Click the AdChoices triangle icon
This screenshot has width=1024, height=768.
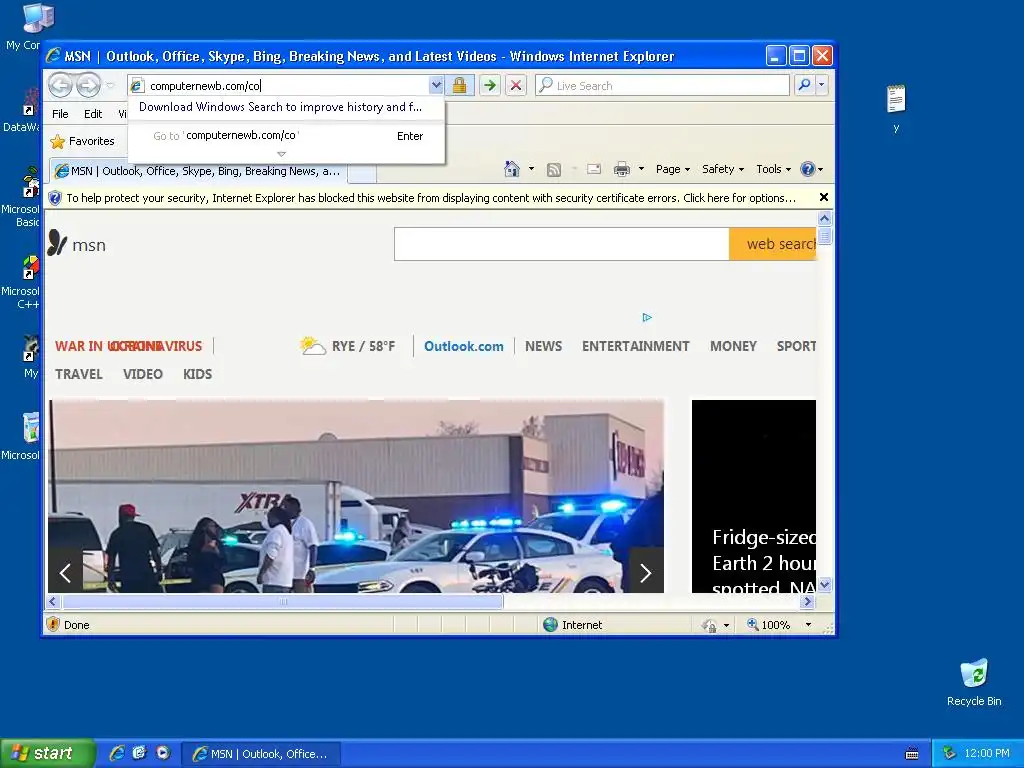point(647,317)
